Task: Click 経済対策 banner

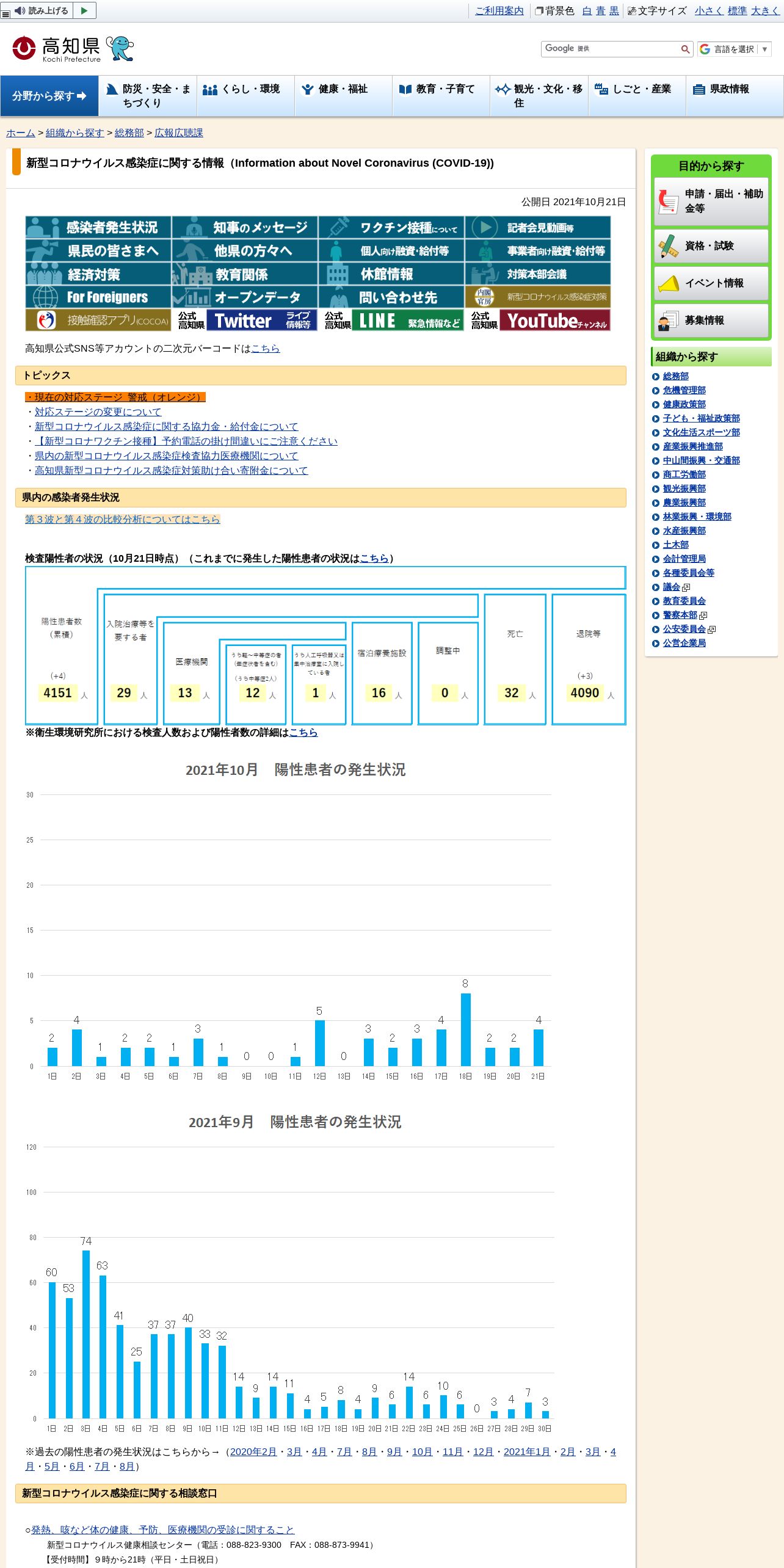Action: 98,274
